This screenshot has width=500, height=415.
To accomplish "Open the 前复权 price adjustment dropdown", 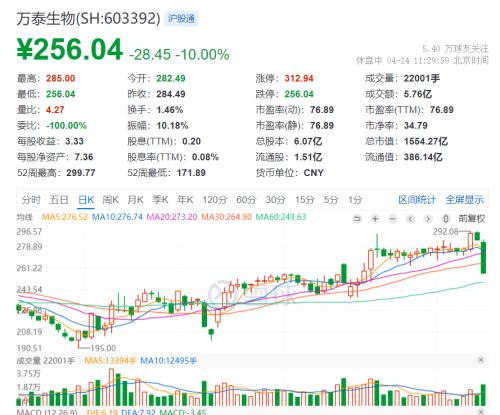I will pos(472,219).
